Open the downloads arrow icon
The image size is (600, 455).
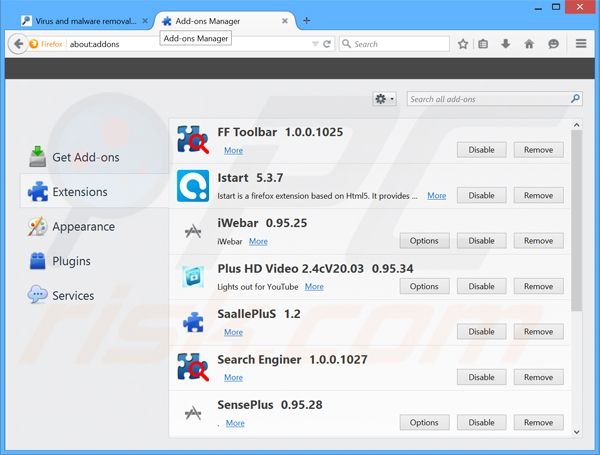point(505,44)
